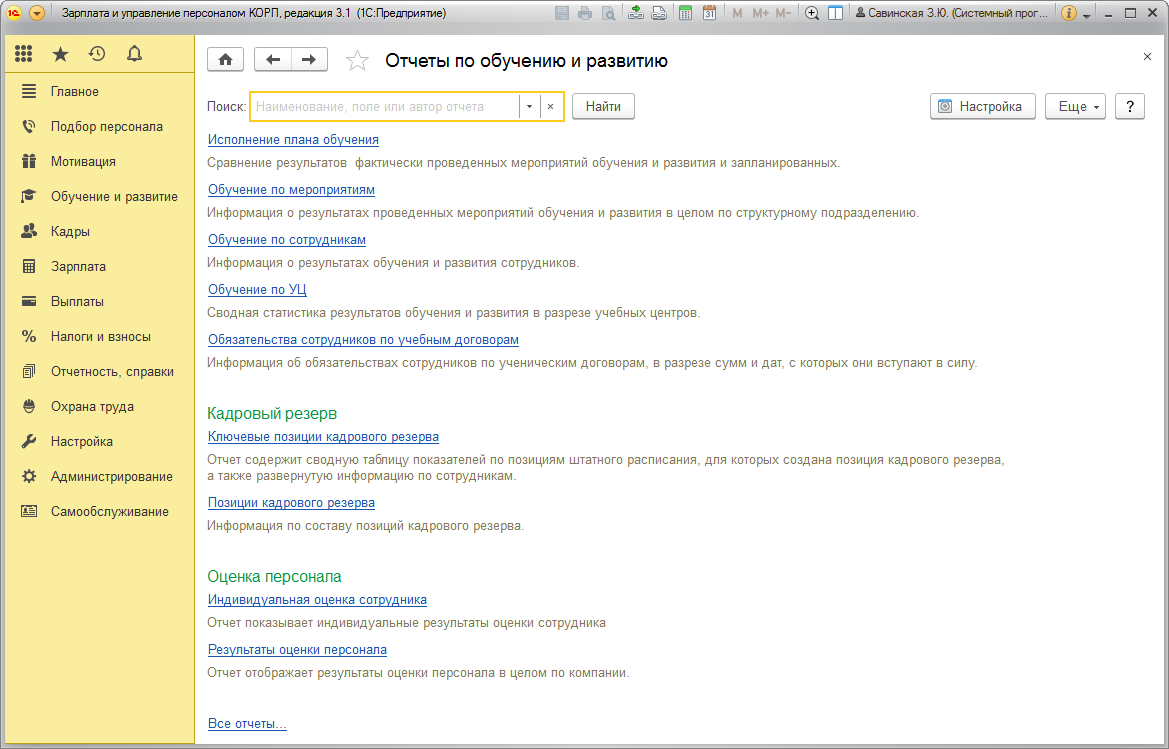Open report Обучение по мероприятиям
This screenshot has width=1169, height=749.
click(x=292, y=190)
